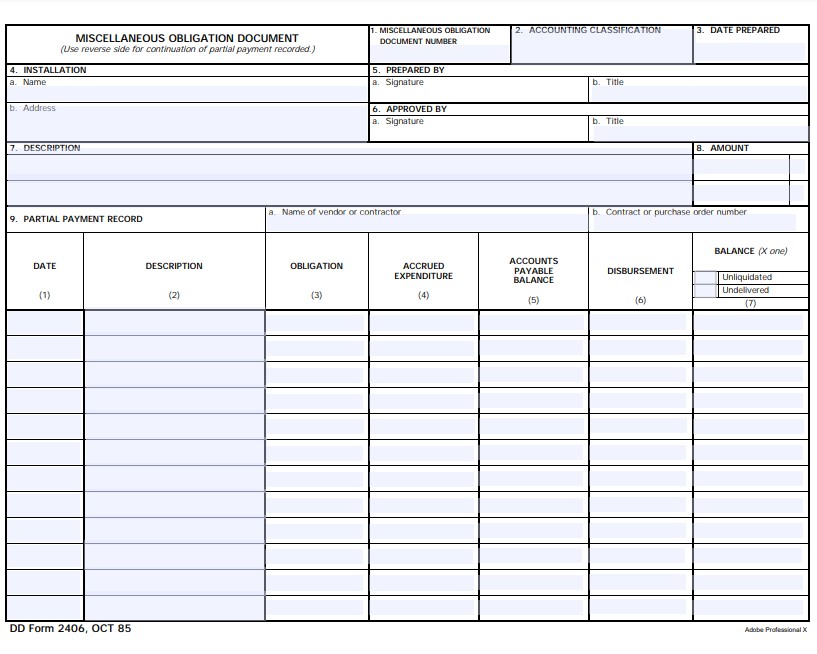817x654 pixels.
Task: Click last row Date cell in payment record
Action: 45,608
